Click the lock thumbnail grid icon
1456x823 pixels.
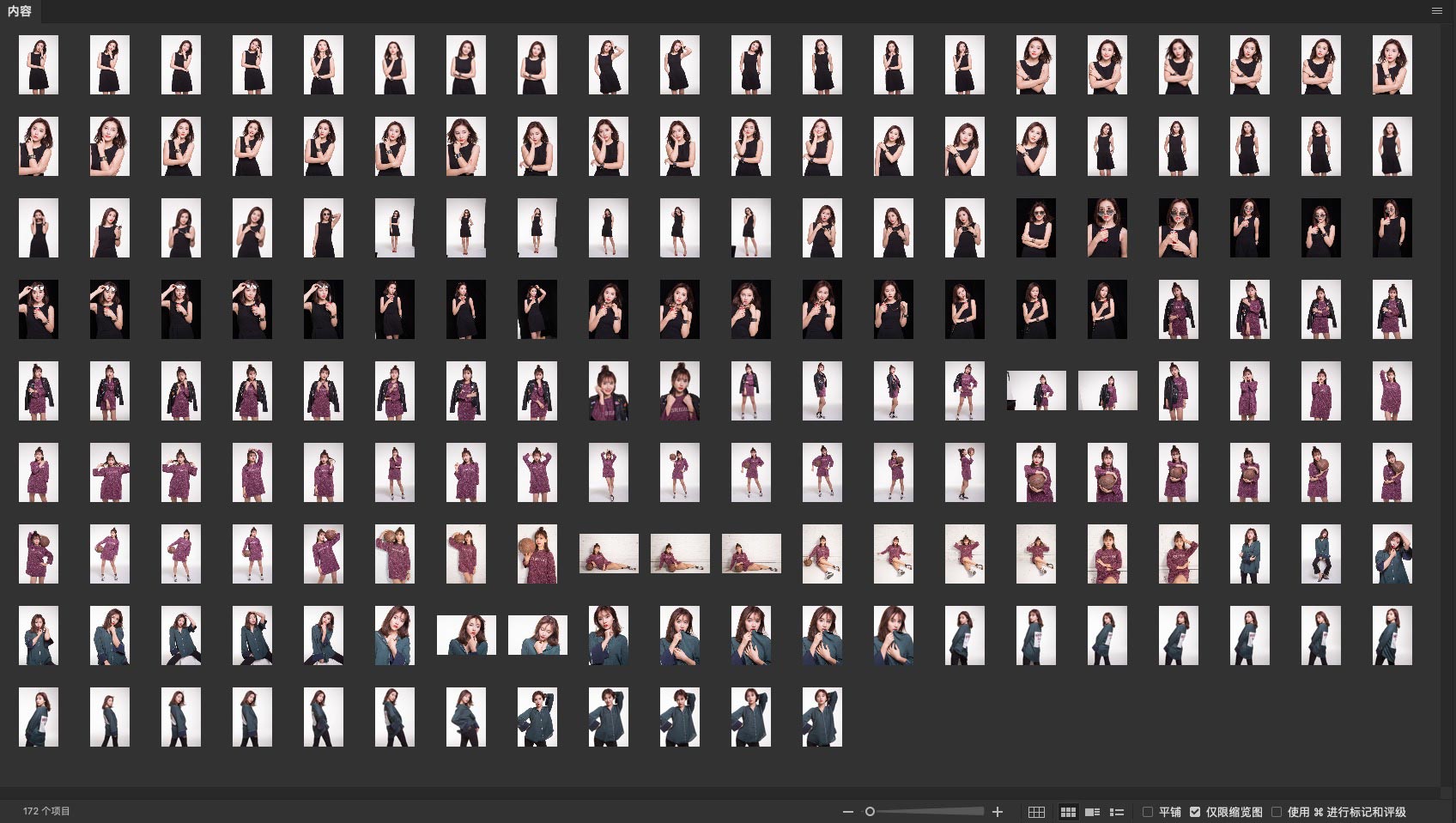[x=1036, y=812]
